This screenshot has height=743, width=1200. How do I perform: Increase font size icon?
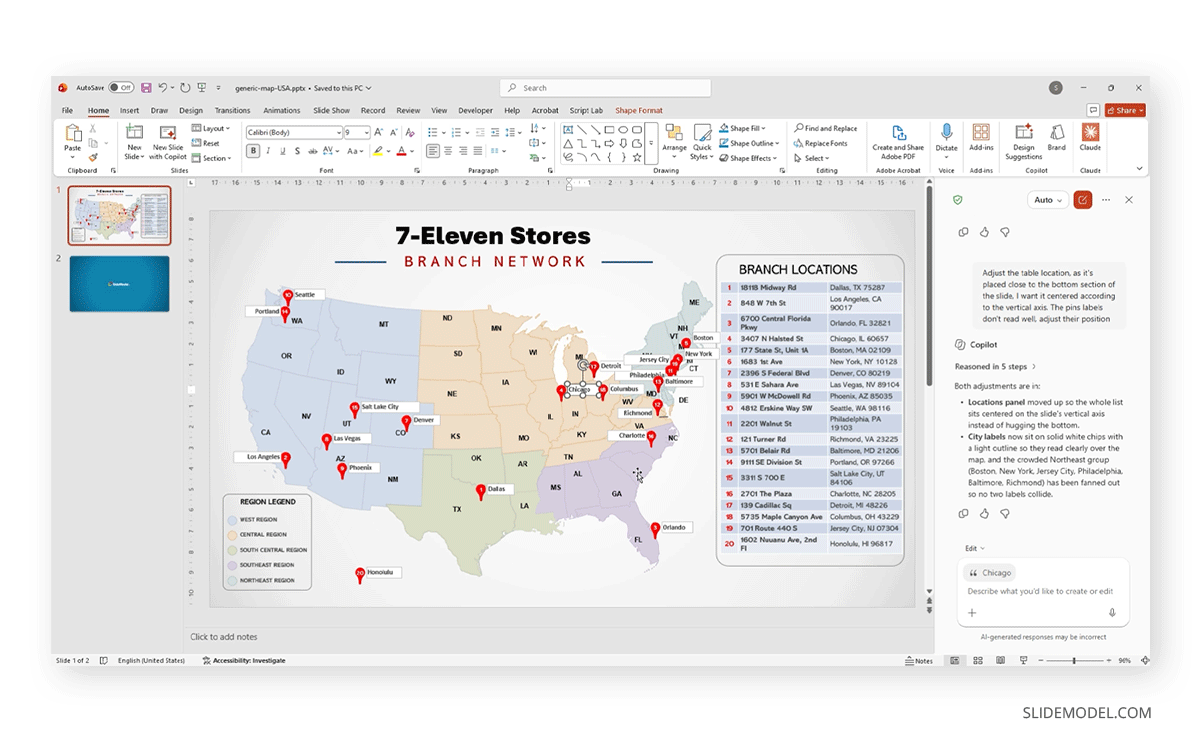378,132
